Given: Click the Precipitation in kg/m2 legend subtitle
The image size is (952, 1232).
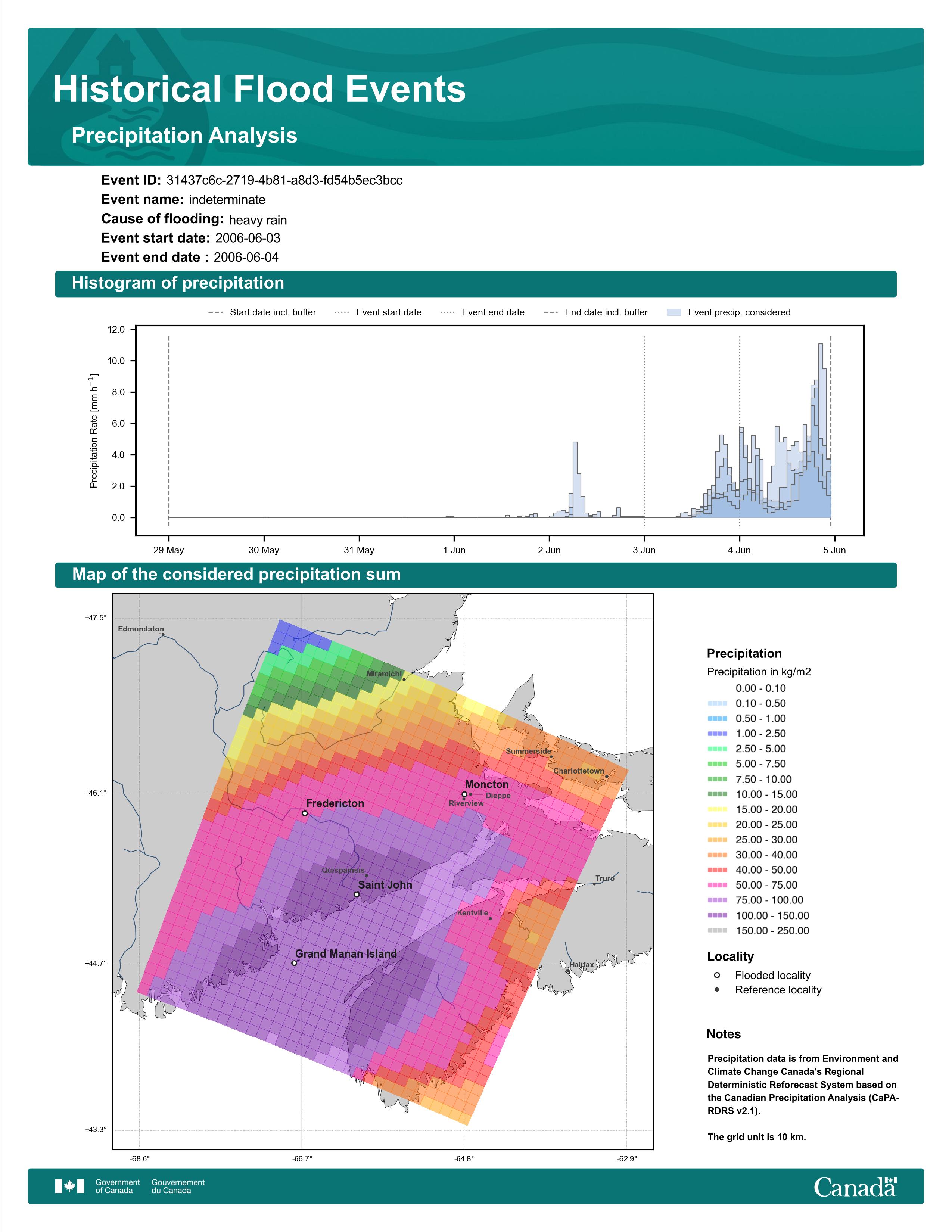Looking at the screenshot, I should click(x=759, y=672).
